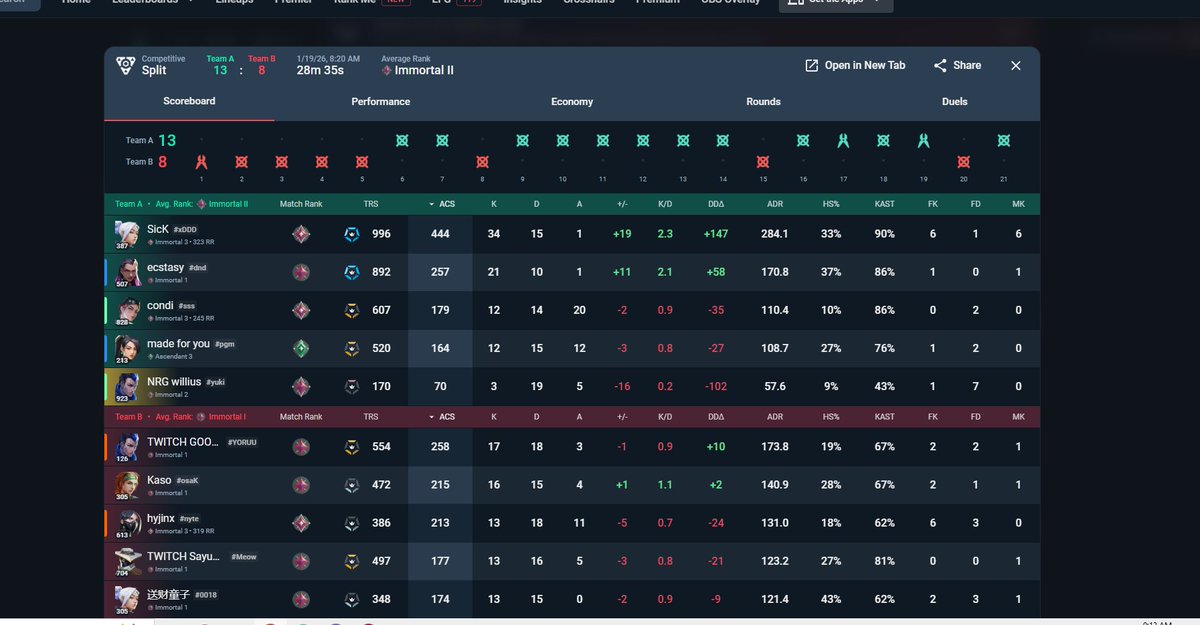Click SicK's +147 DDΔ value
This screenshot has width=1200, height=625.
715,234
